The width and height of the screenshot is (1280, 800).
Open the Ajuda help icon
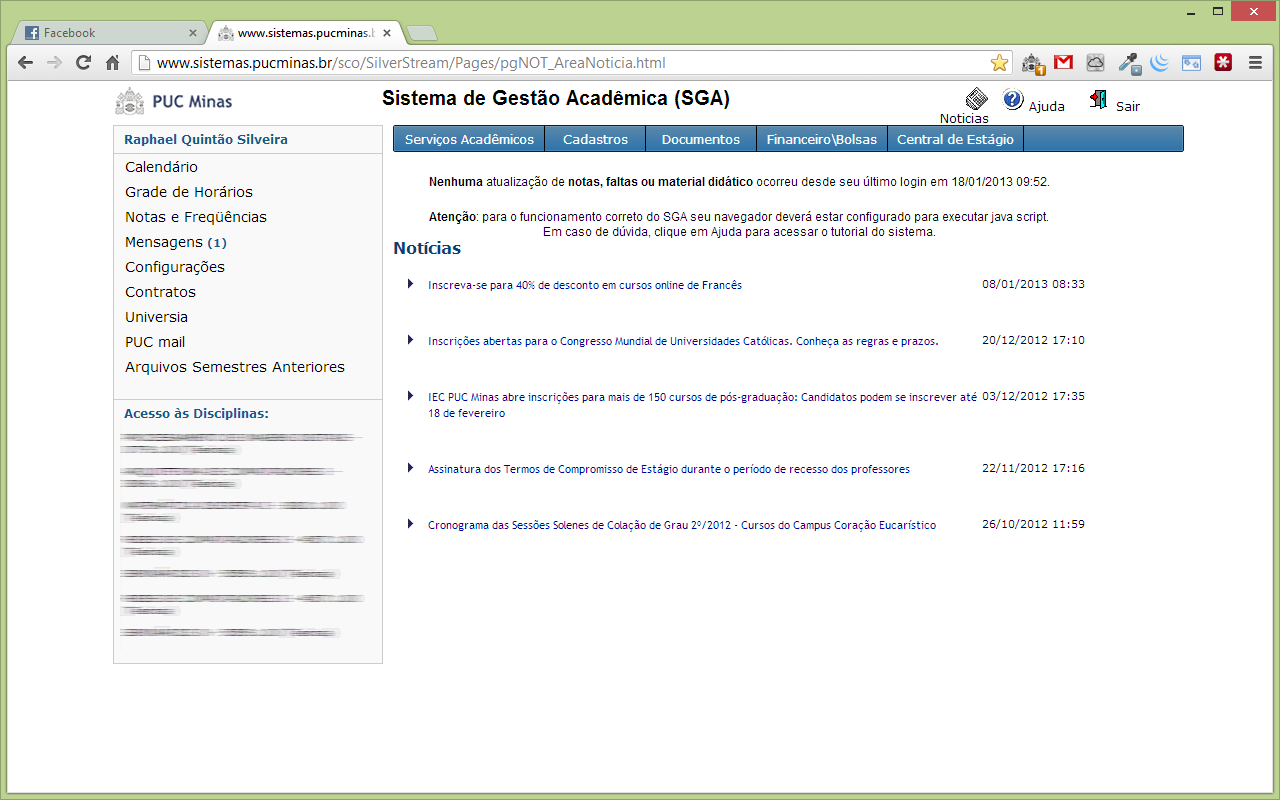pyautogui.click(x=1013, y=99)
